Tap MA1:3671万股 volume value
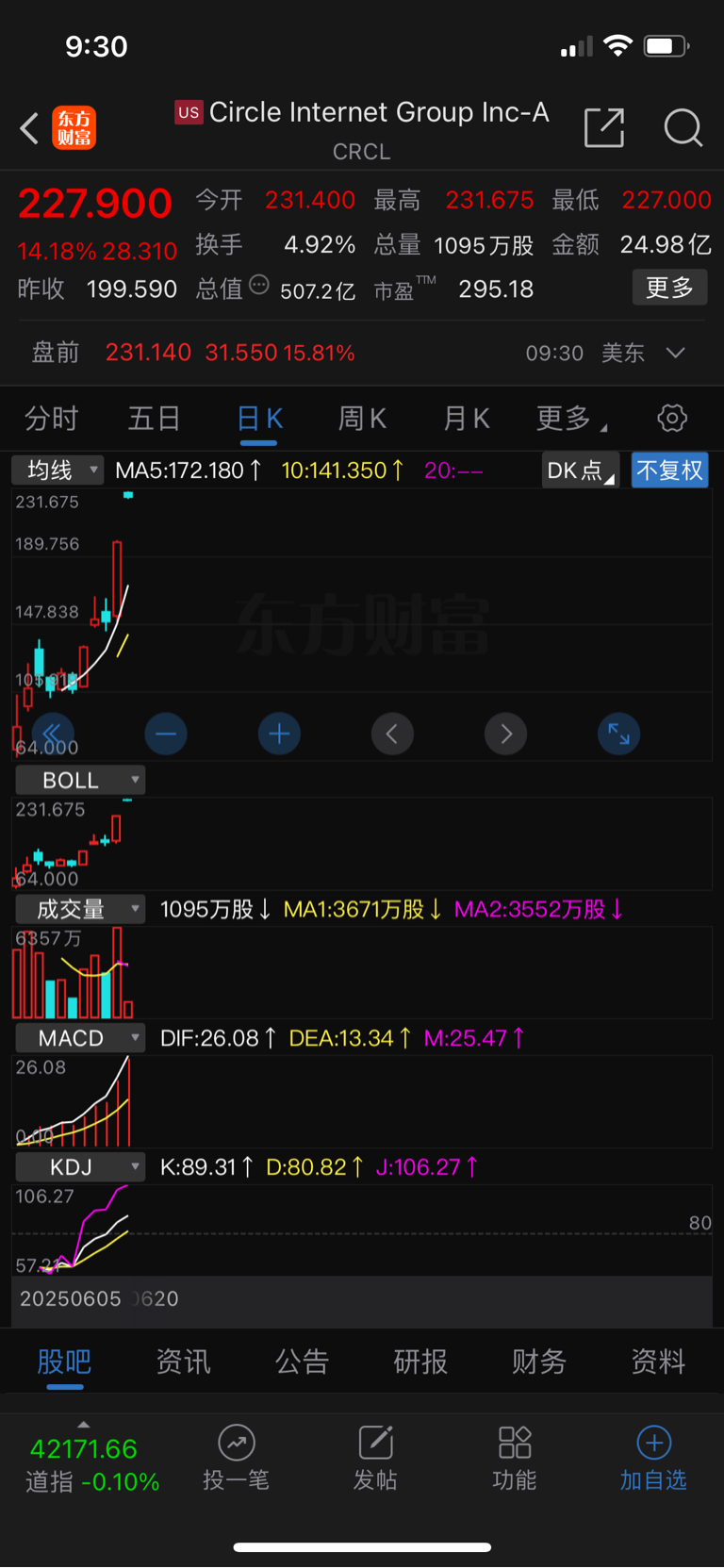Image resolution: width=724 pixels, height=1568 pixels. click(363, 909)
